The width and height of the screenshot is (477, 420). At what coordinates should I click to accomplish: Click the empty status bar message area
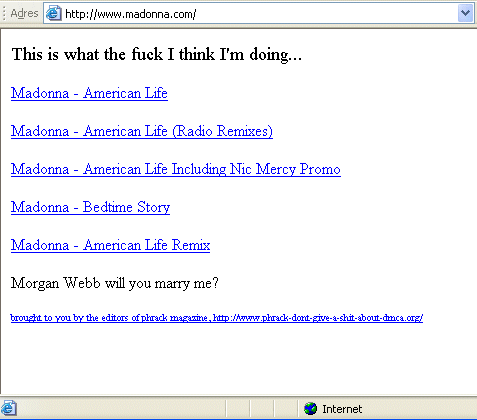pos(121,409)
